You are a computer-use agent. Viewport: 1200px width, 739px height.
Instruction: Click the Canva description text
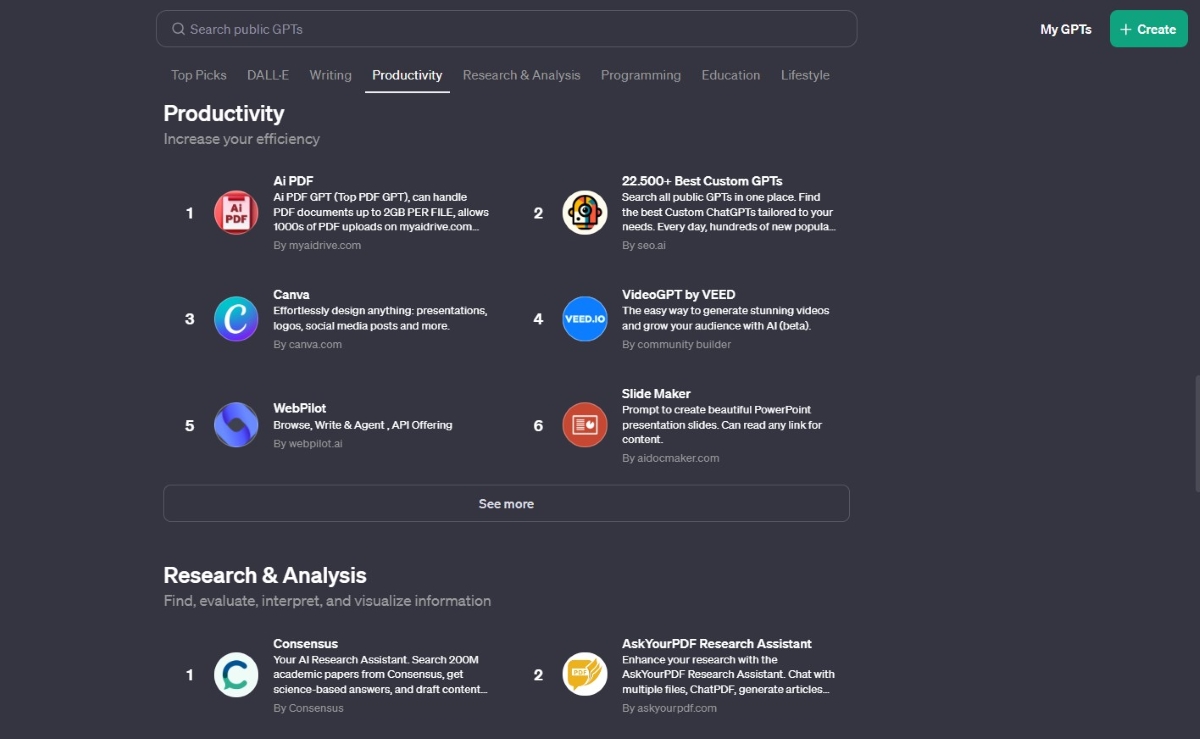[380, 318]
